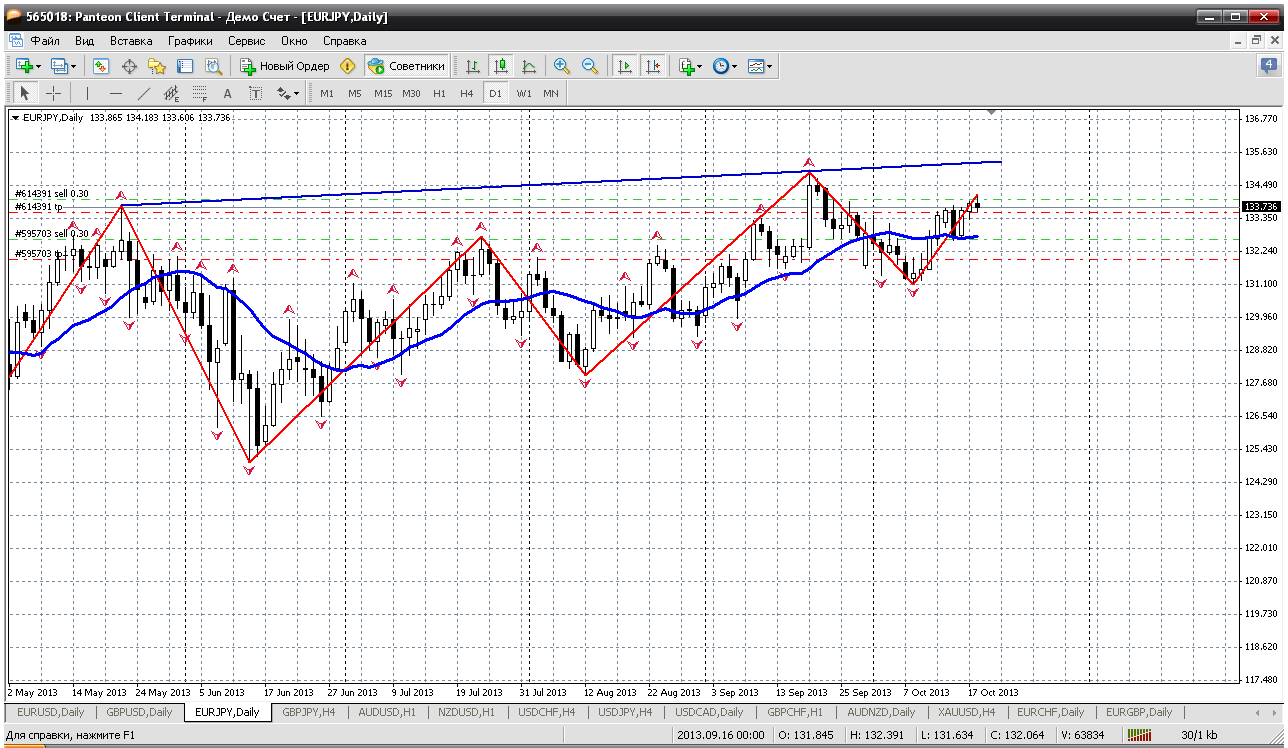Open the new chart dropdown arrow

pos(38,66)
